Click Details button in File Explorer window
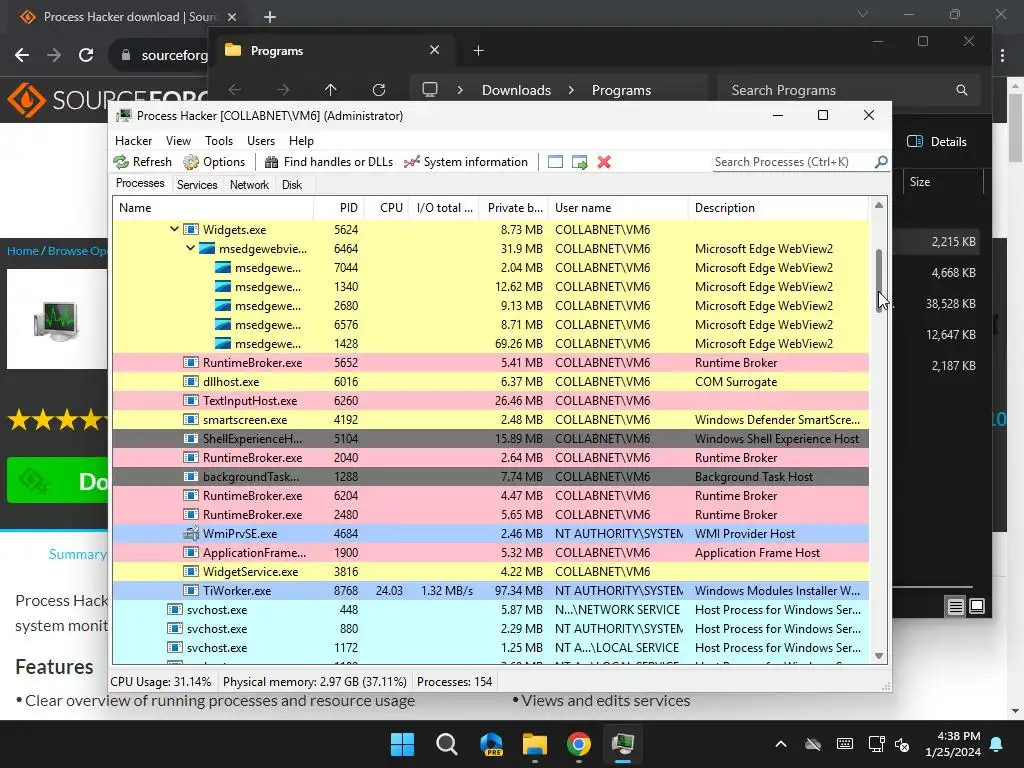 click(x=937, y=142)
